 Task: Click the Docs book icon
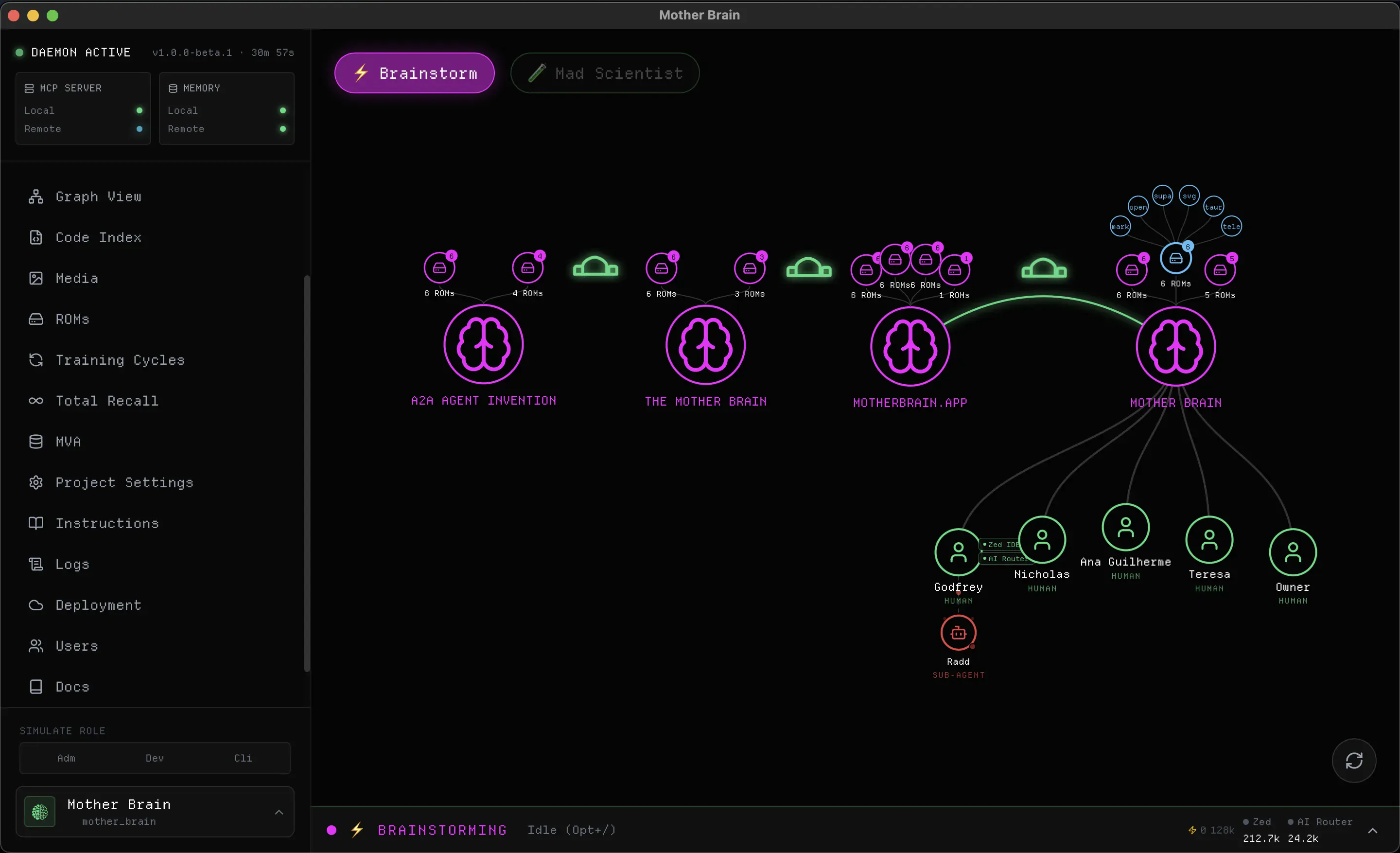coord(36,687)
